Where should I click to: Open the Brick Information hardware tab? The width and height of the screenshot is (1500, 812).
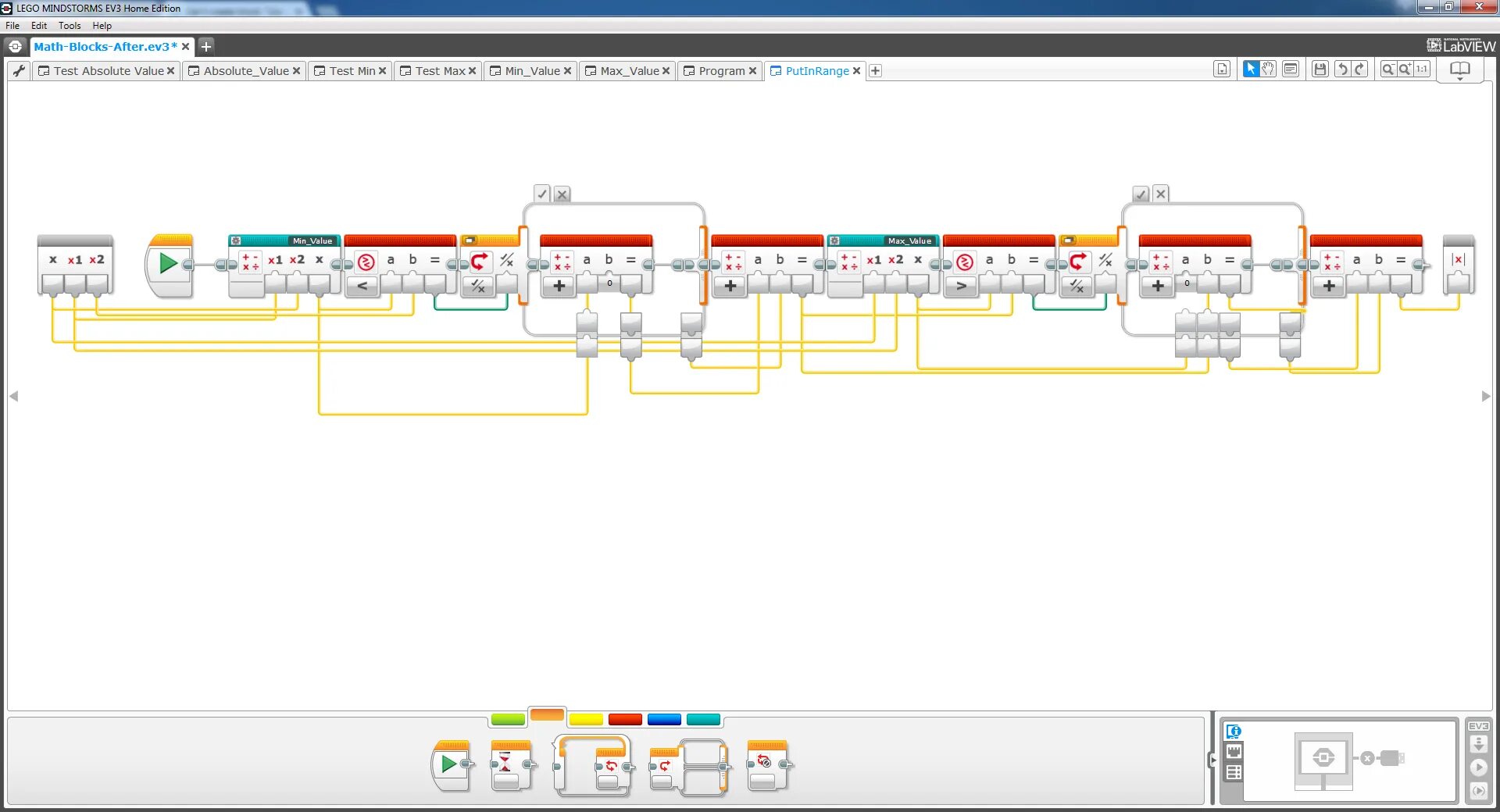tap(1234, 732)
